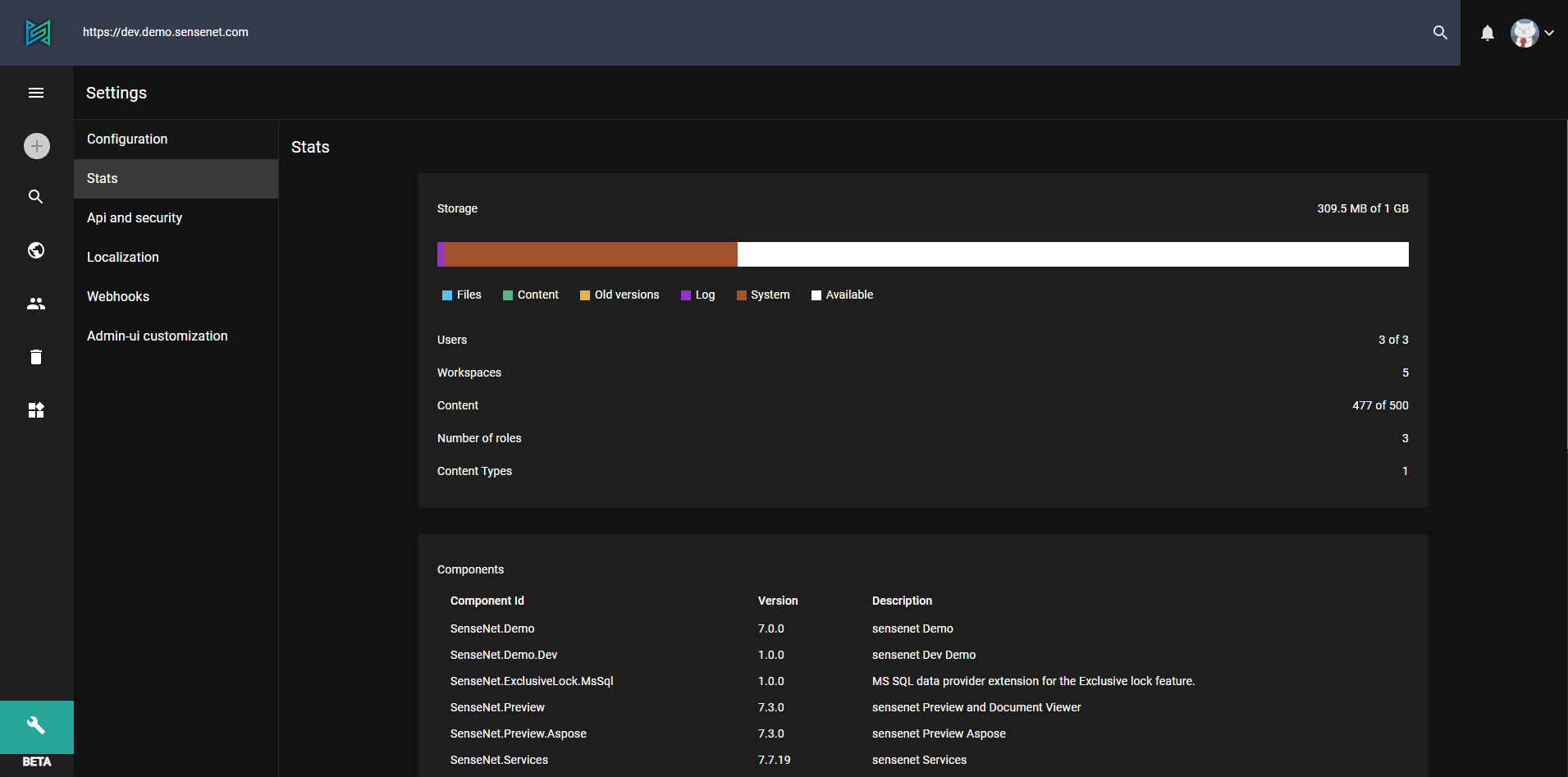This screenshot has width=1568, height=777.
Task: Click the Content count 477 of 500
Action: coord(1380,405)
